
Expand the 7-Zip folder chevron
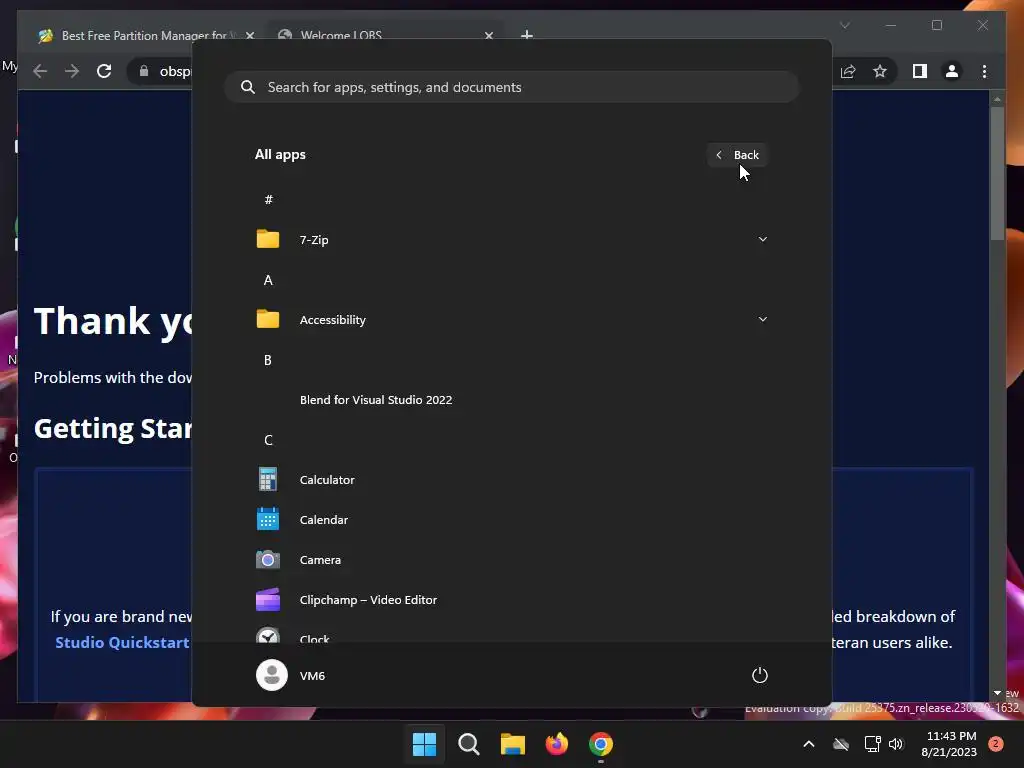pyautogui.click(x=762, y=239)
